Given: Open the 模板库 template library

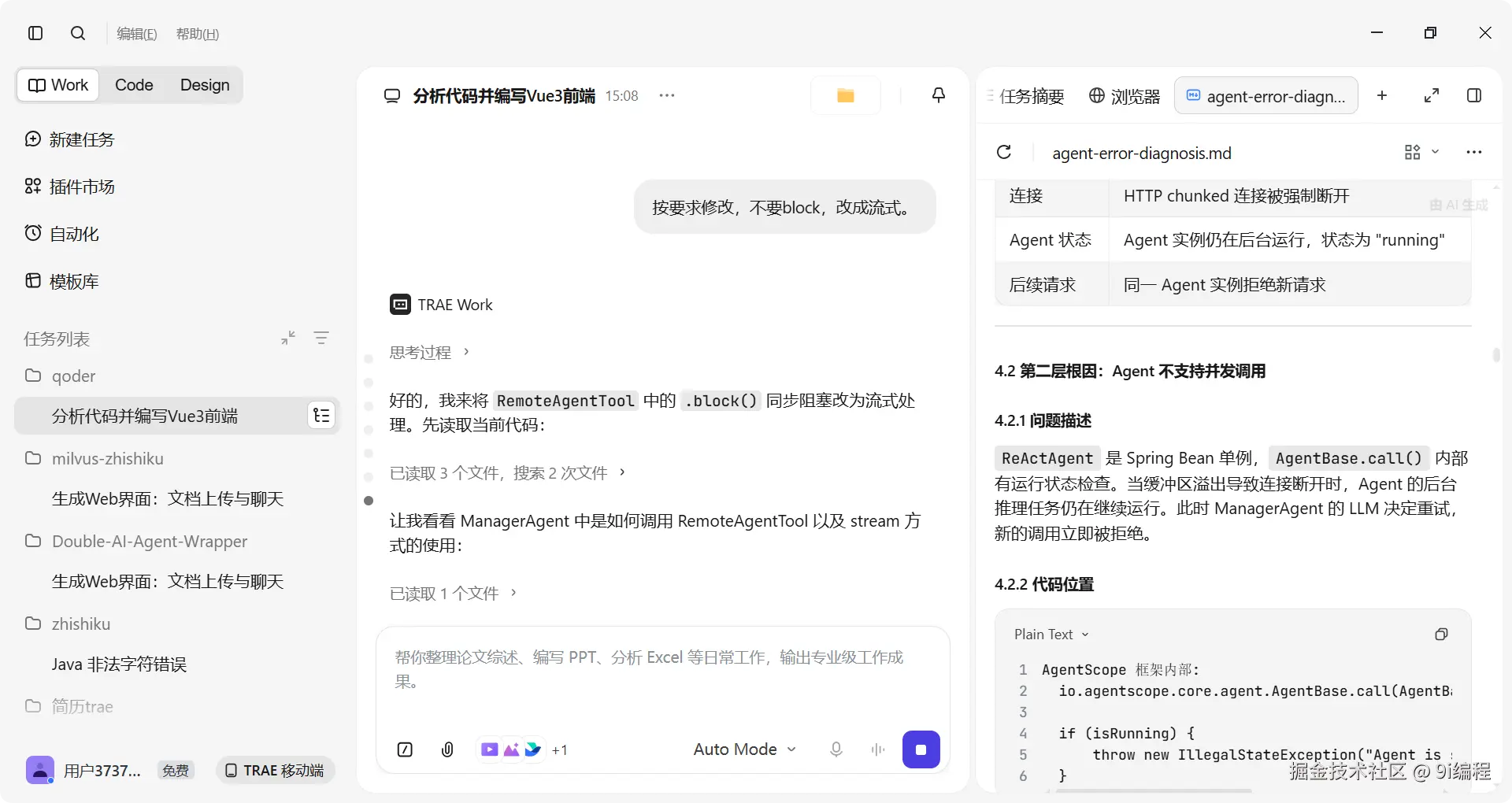Looking at the screenshot, I should pos(62,281).
